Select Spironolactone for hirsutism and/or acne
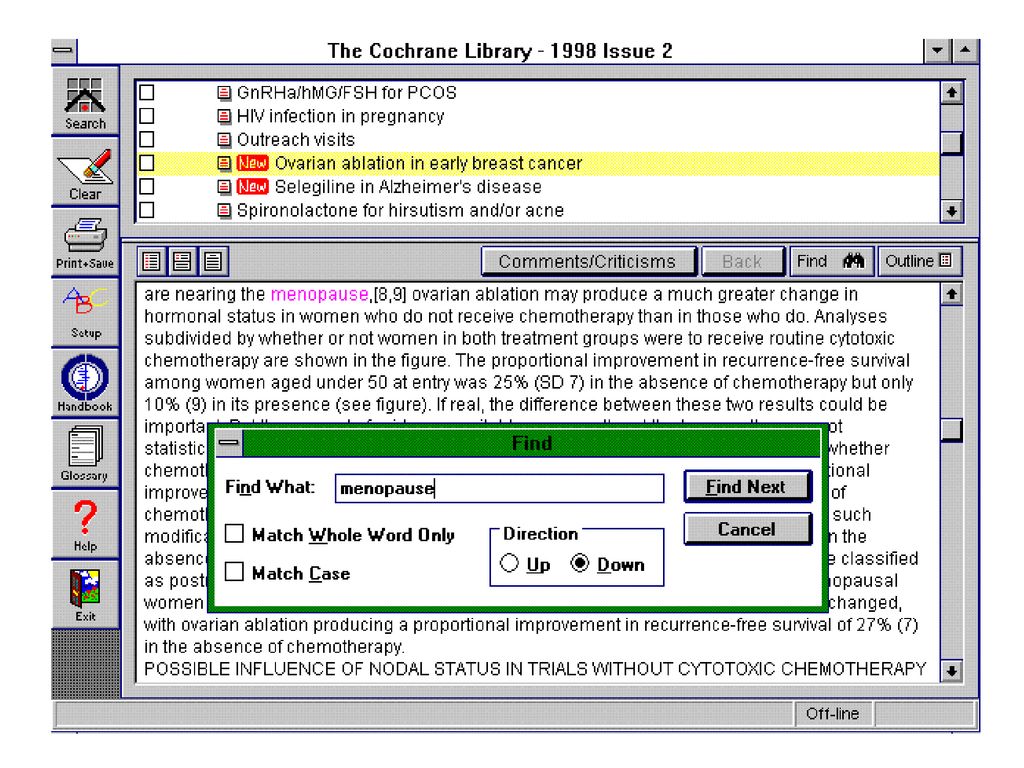Viewport: 1024px width, 768px height. (x=400, y=210)
